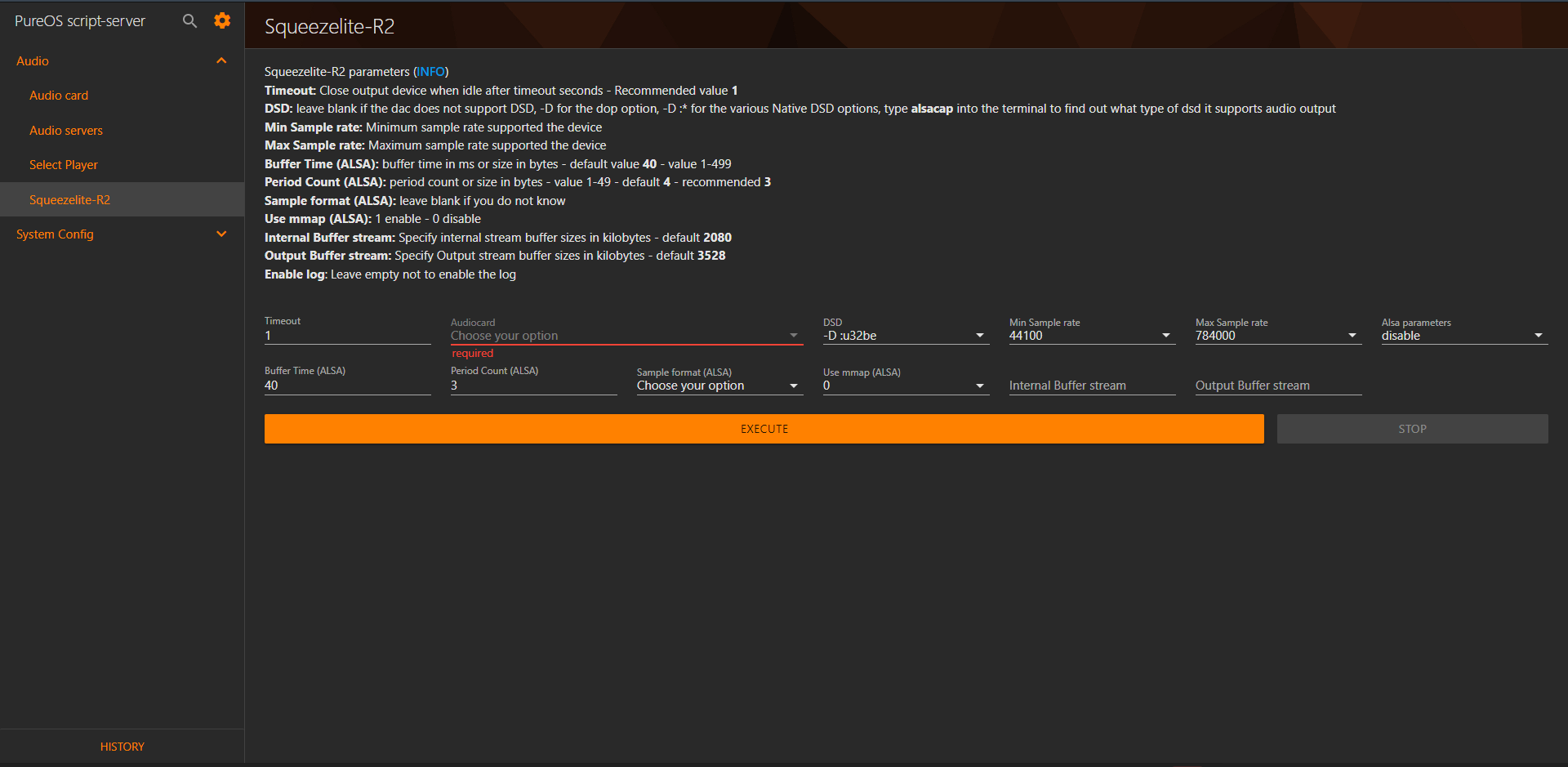
Task: Focus the Output Buffer stream field
Action: [1278, 386]
